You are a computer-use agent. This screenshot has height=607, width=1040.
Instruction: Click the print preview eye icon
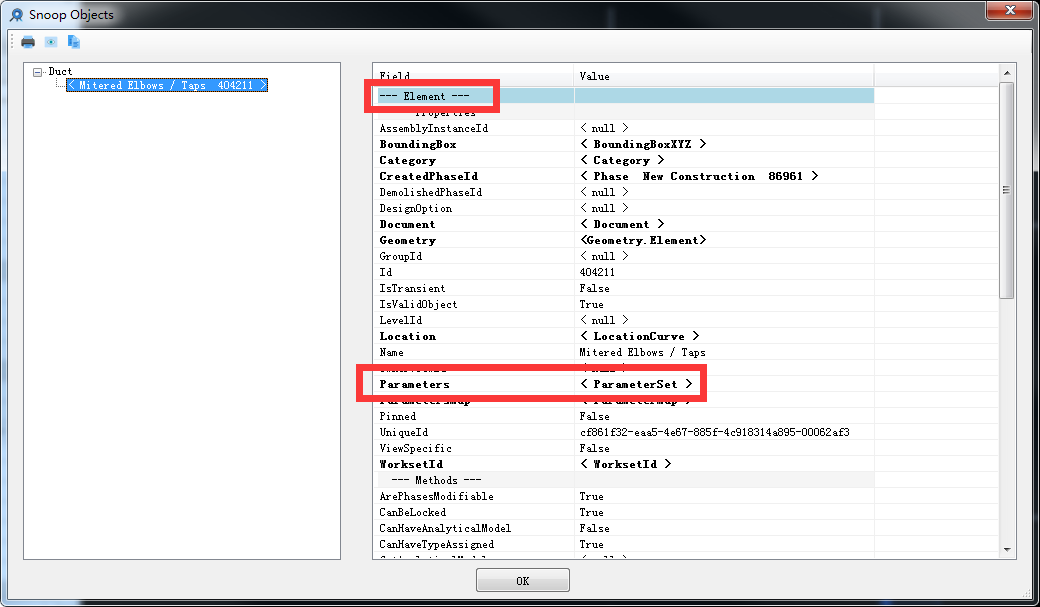pos(51,42)
